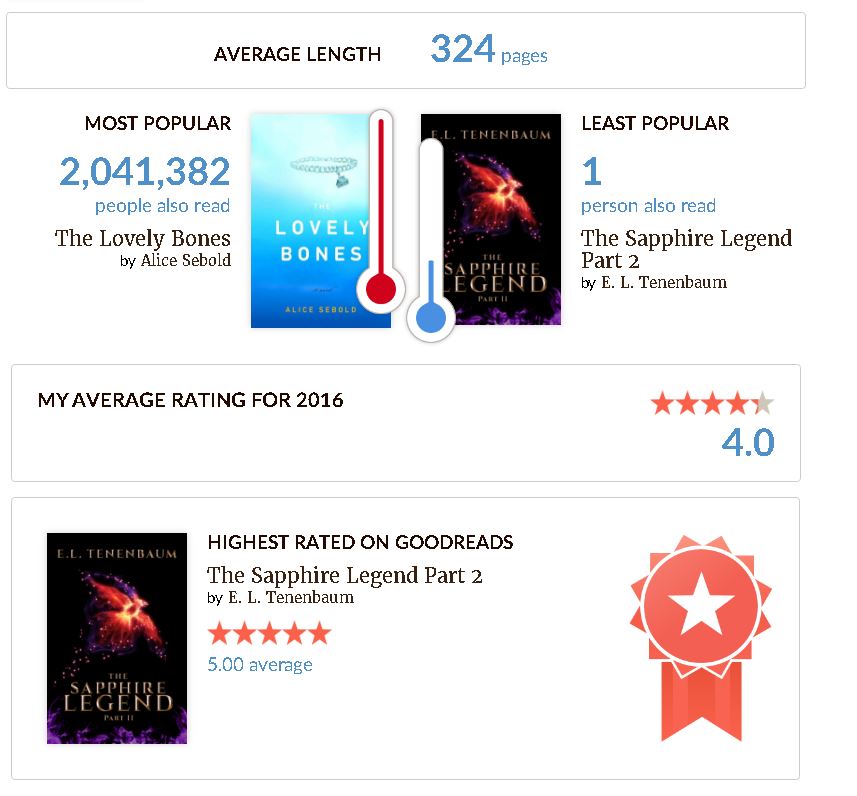Viewport: 857px width, 796px height.
Task: Visit Alice Sebold author link
Action: coord(184,260)
